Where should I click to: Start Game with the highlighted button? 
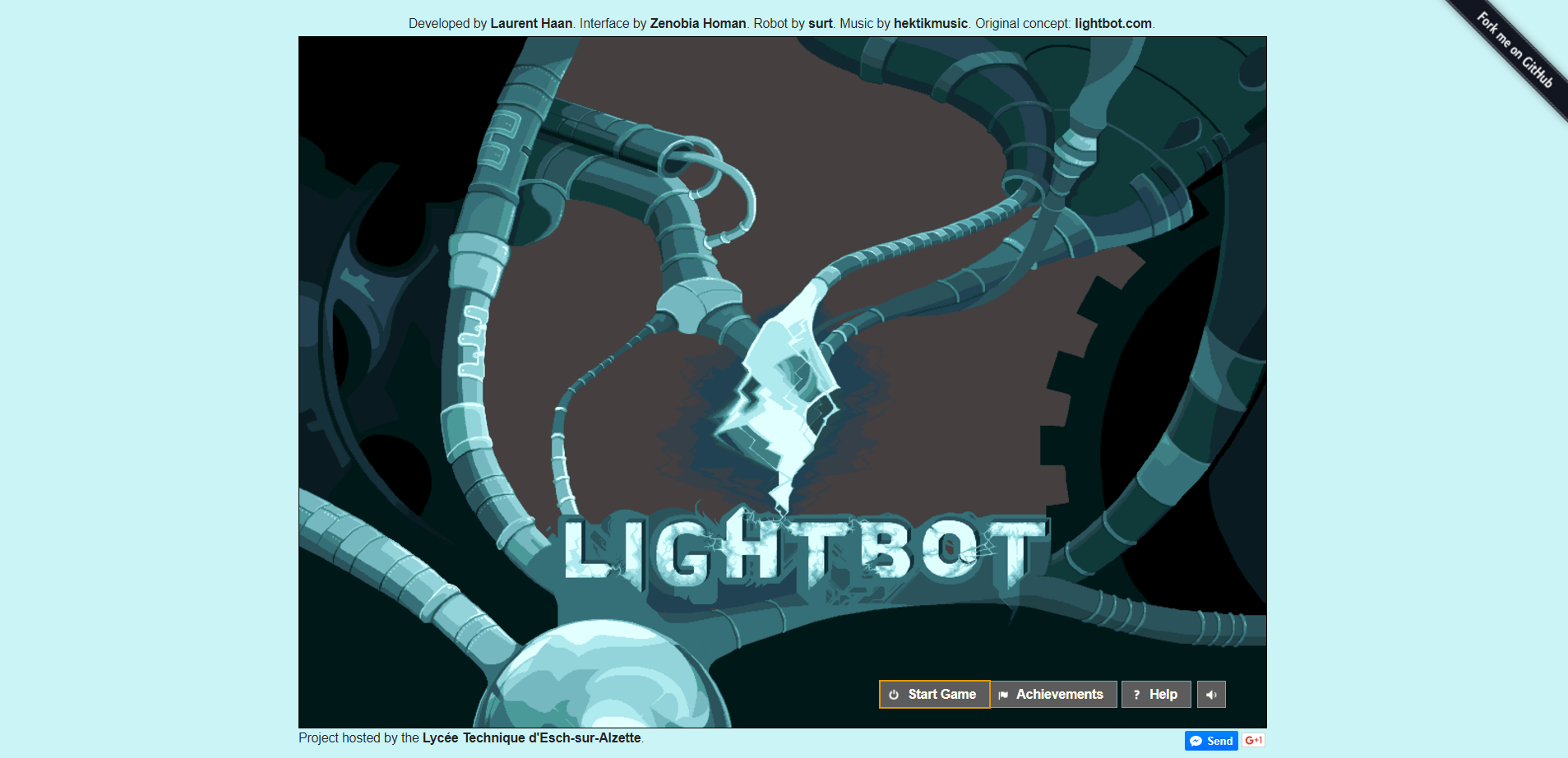(x=934, y=693)
